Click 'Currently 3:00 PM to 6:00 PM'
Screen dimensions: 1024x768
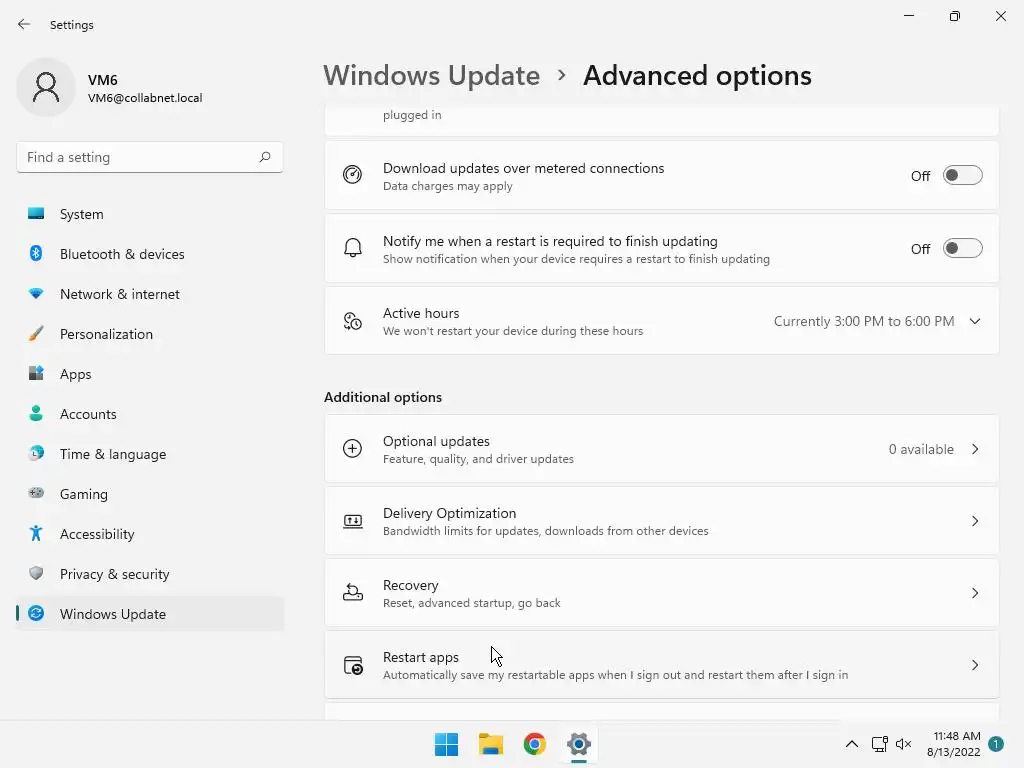864,321
